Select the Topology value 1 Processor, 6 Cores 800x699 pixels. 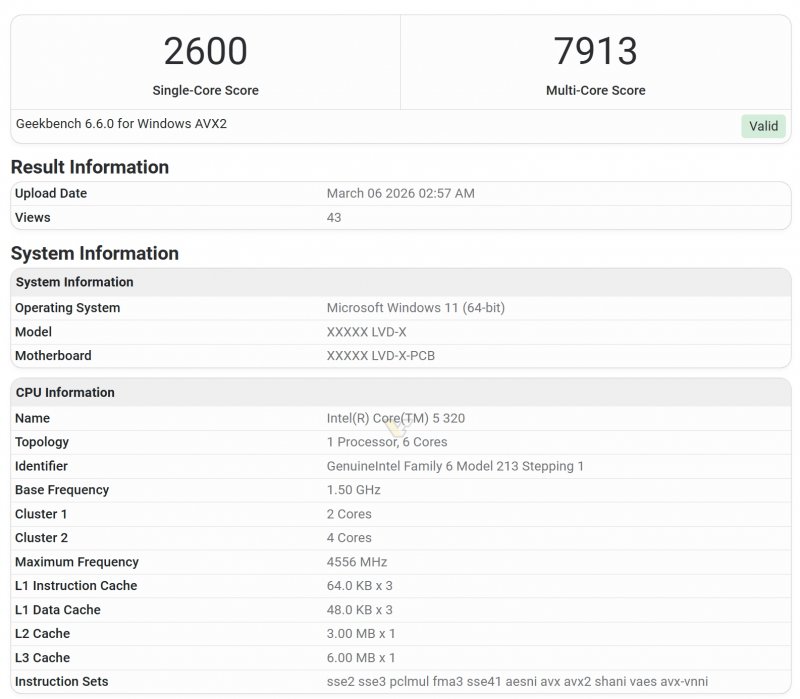click(386, 442)
